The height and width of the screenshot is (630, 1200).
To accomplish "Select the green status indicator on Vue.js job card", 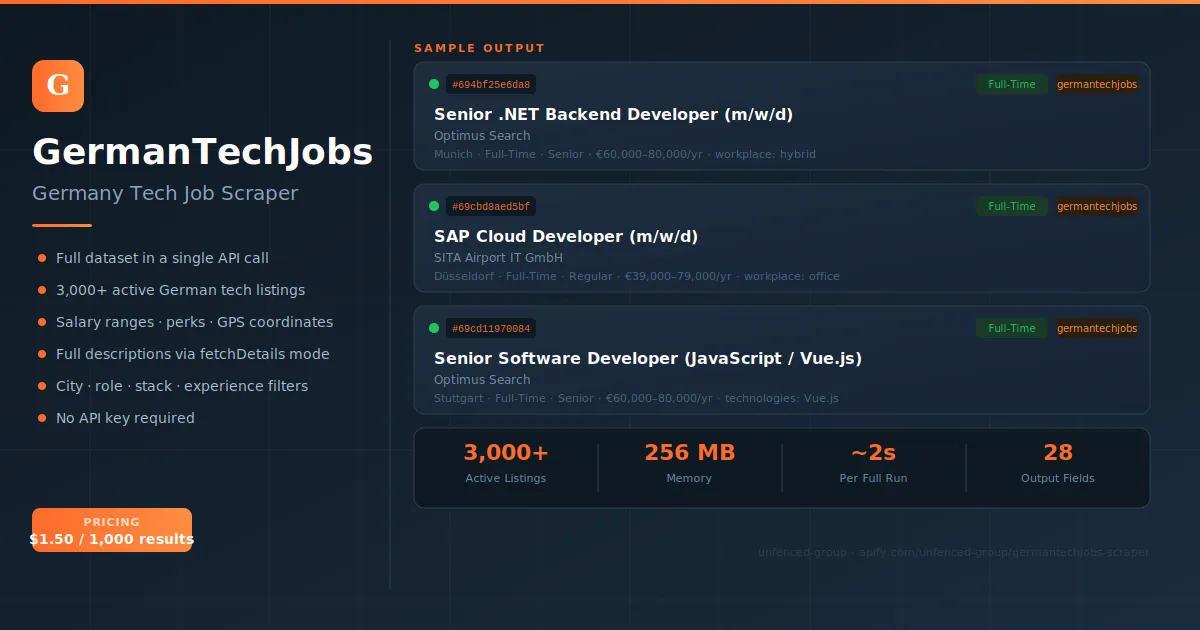I will pos(433,328).
